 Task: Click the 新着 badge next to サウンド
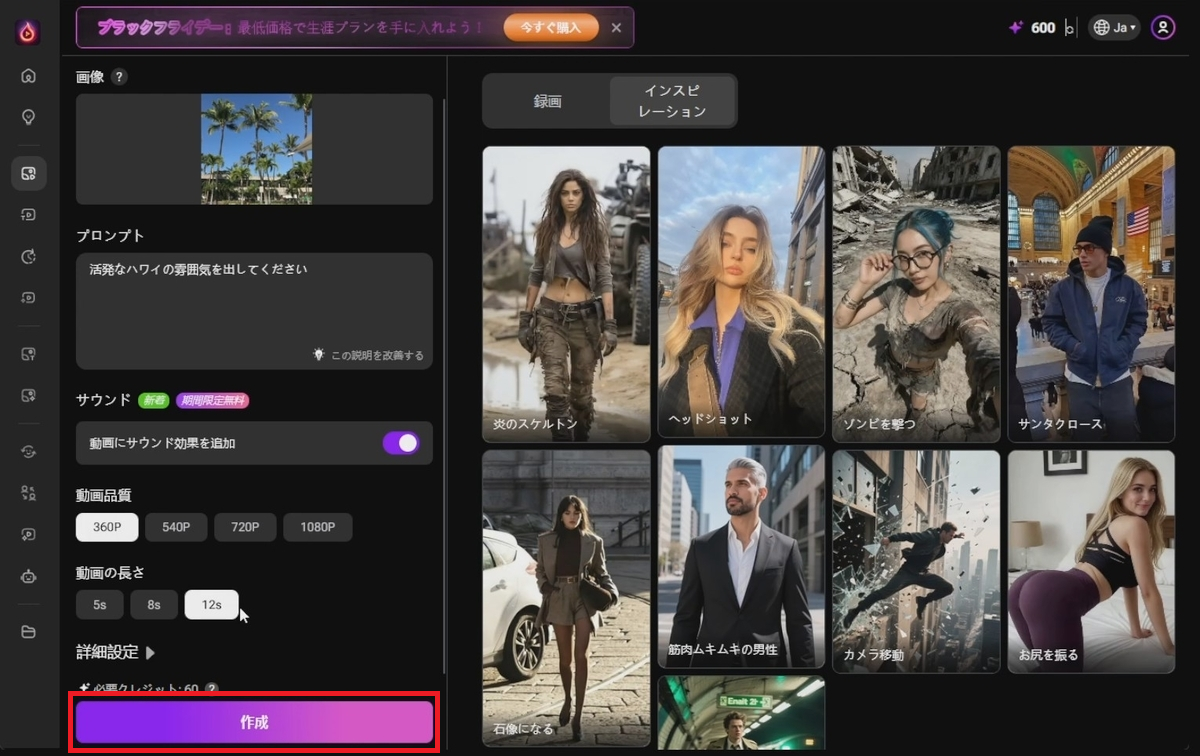click(154, 400)
